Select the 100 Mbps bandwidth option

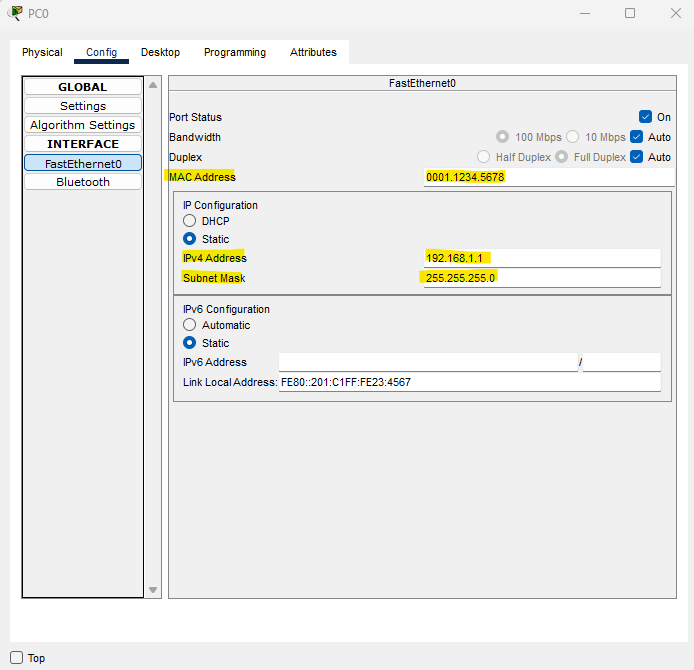(502, 137)
